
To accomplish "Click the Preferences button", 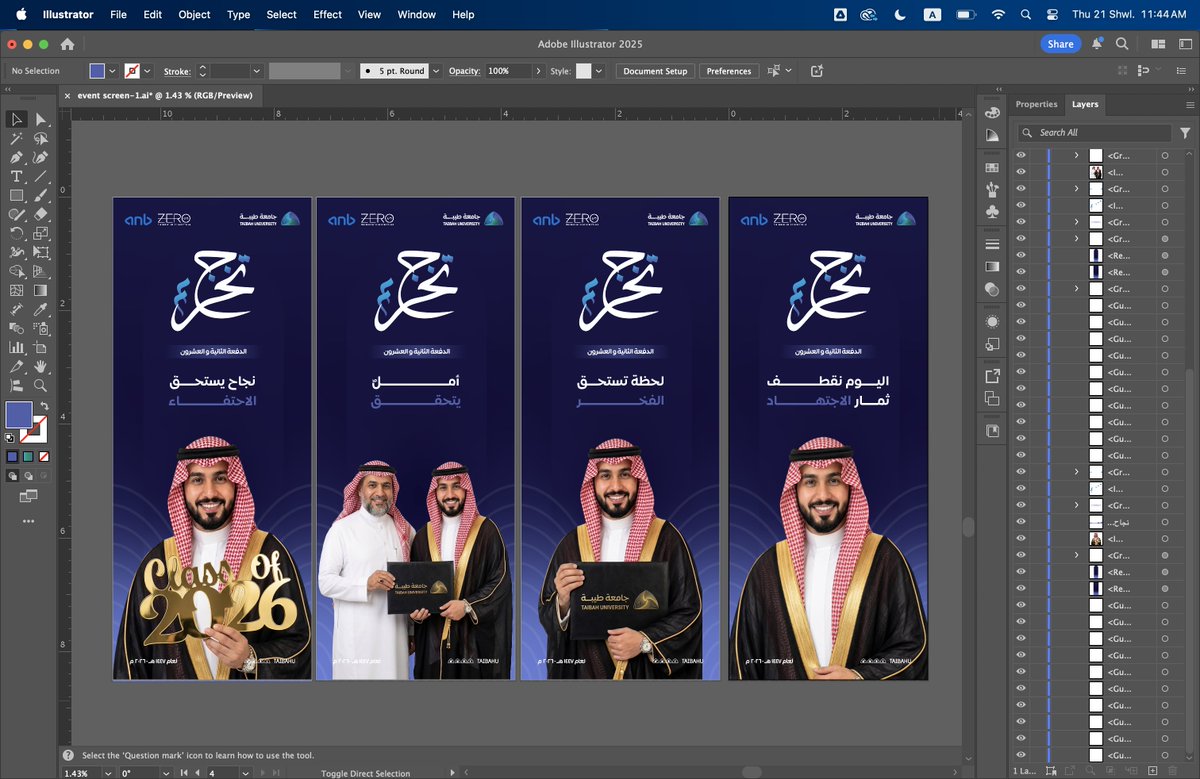I will coord(728,71).
